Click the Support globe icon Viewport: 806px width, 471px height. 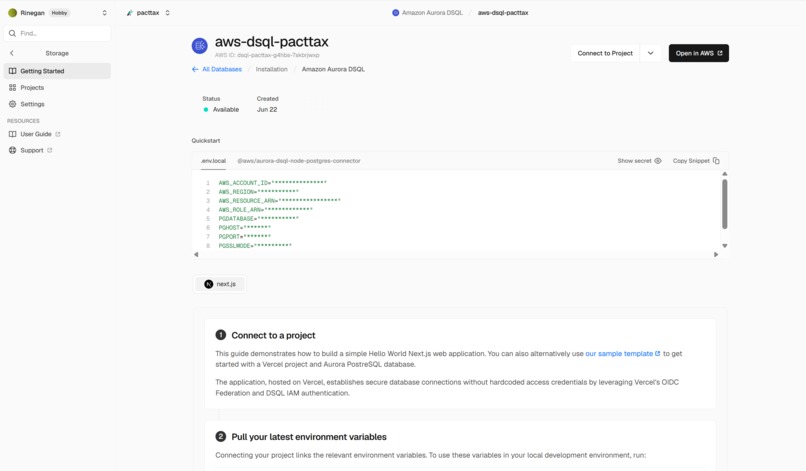coord(12,151)
